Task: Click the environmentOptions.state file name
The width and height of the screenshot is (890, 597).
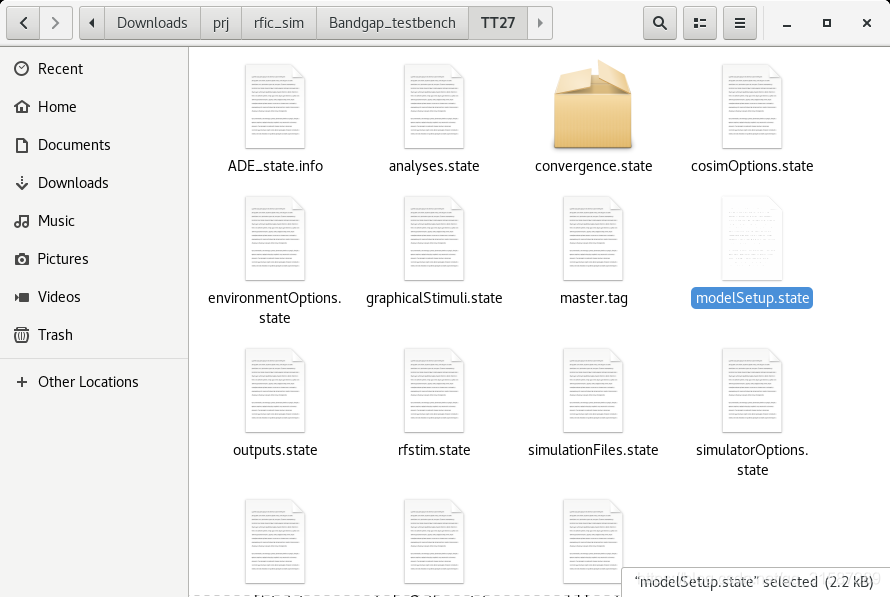Action: coord(275,308)
